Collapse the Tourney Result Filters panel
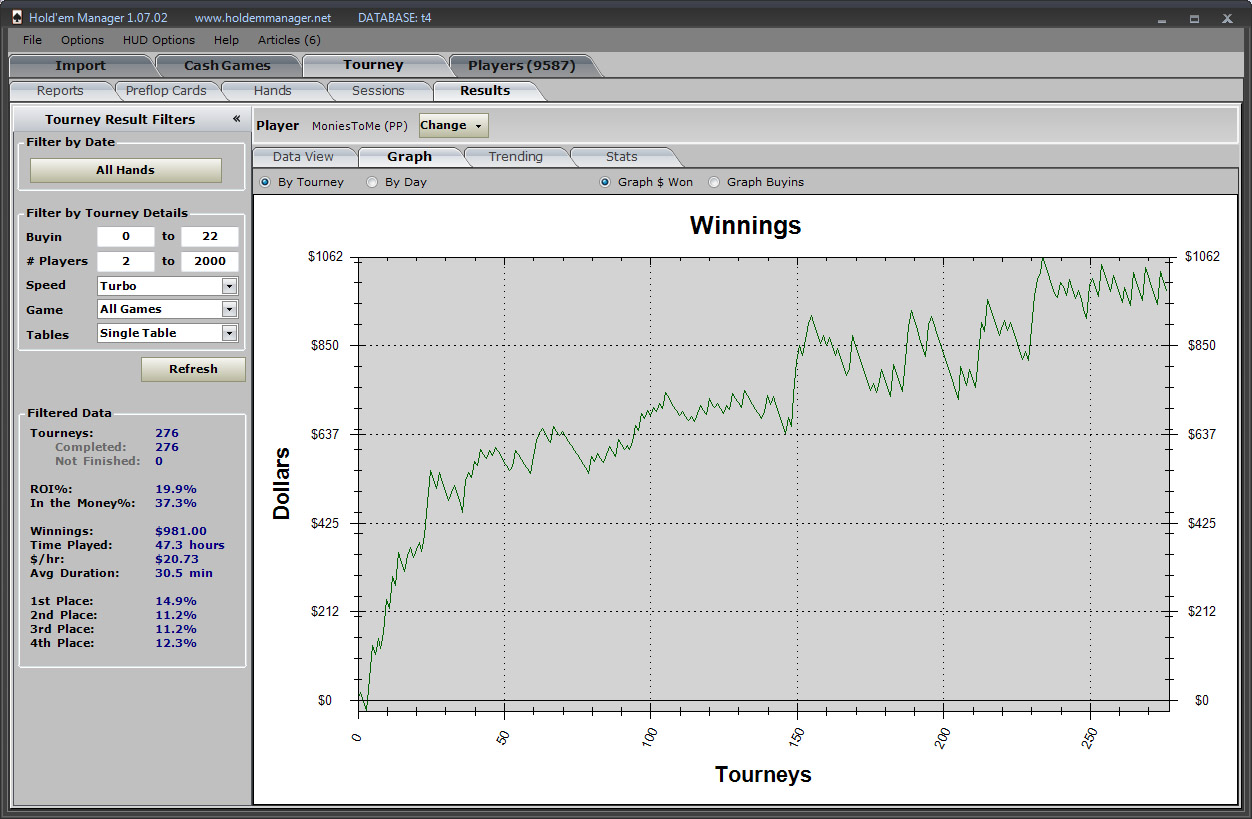This screenshot has height=819, width=1252. click(x=237, y=119)
